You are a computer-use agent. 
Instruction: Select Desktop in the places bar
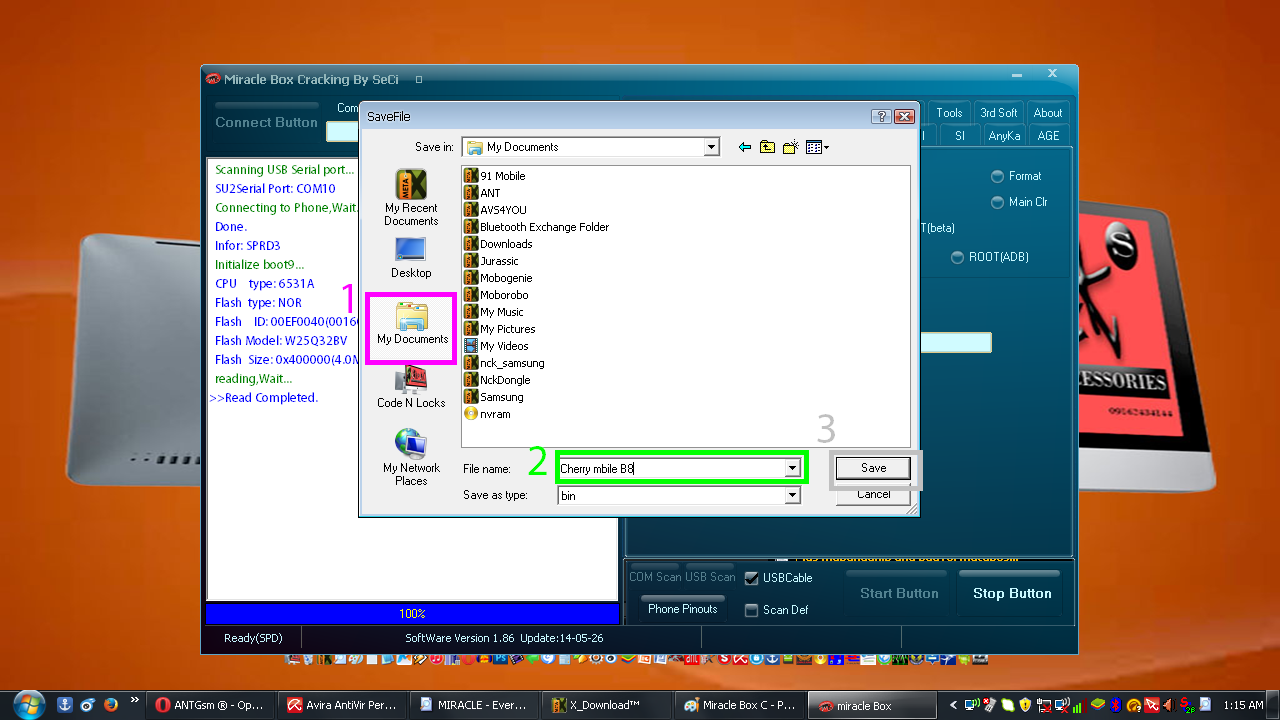tap(411, 257)
